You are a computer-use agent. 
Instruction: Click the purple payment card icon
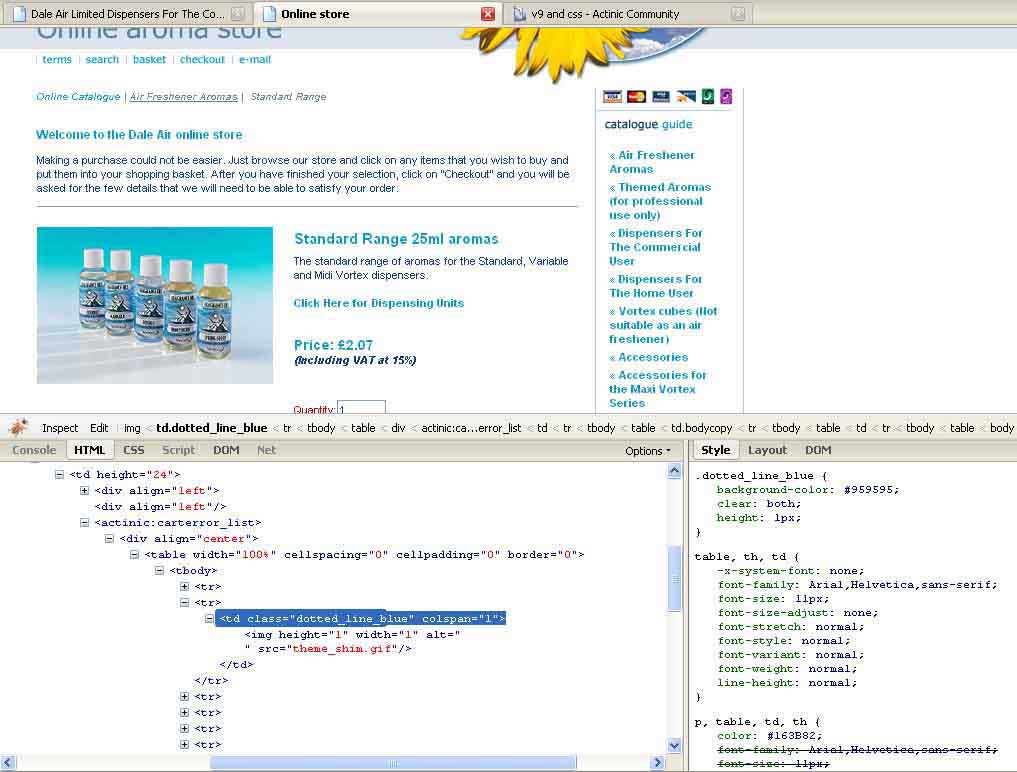click(x=726, y=97)
